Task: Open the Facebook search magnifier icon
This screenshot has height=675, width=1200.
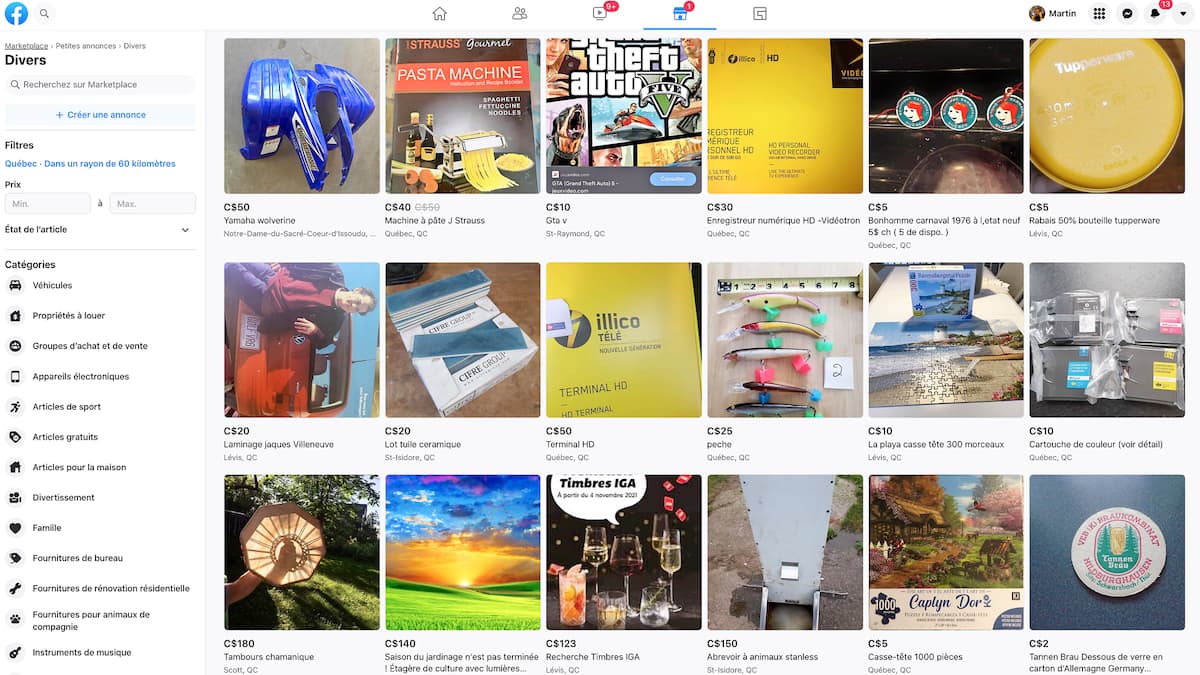Action: pyautogui.click(x=44, y=14)
